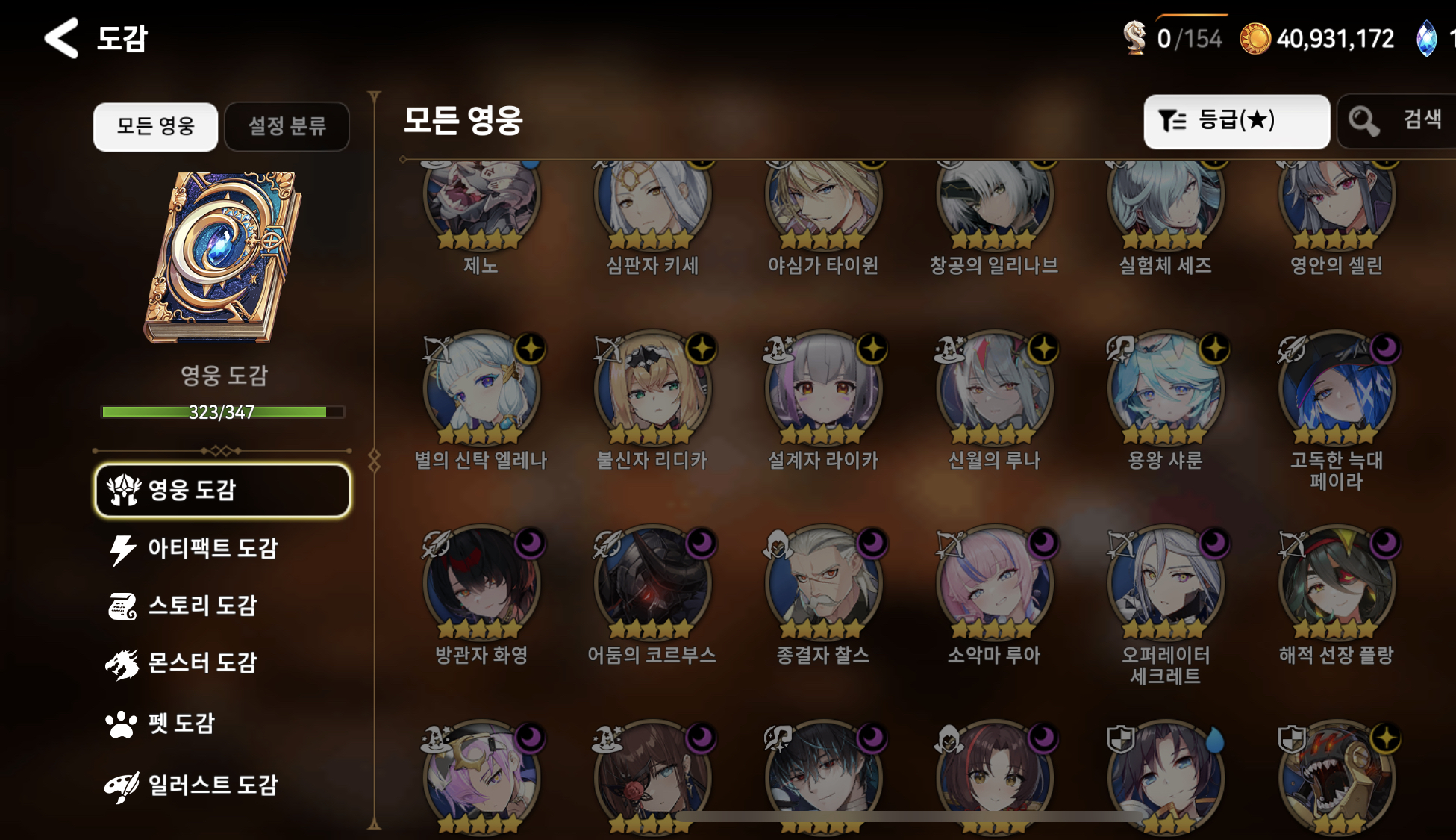The width and height of the screenshot is (1456, 840).
Task: Open 몬스터 도감 from the sidebar
Action: point(182,663)
